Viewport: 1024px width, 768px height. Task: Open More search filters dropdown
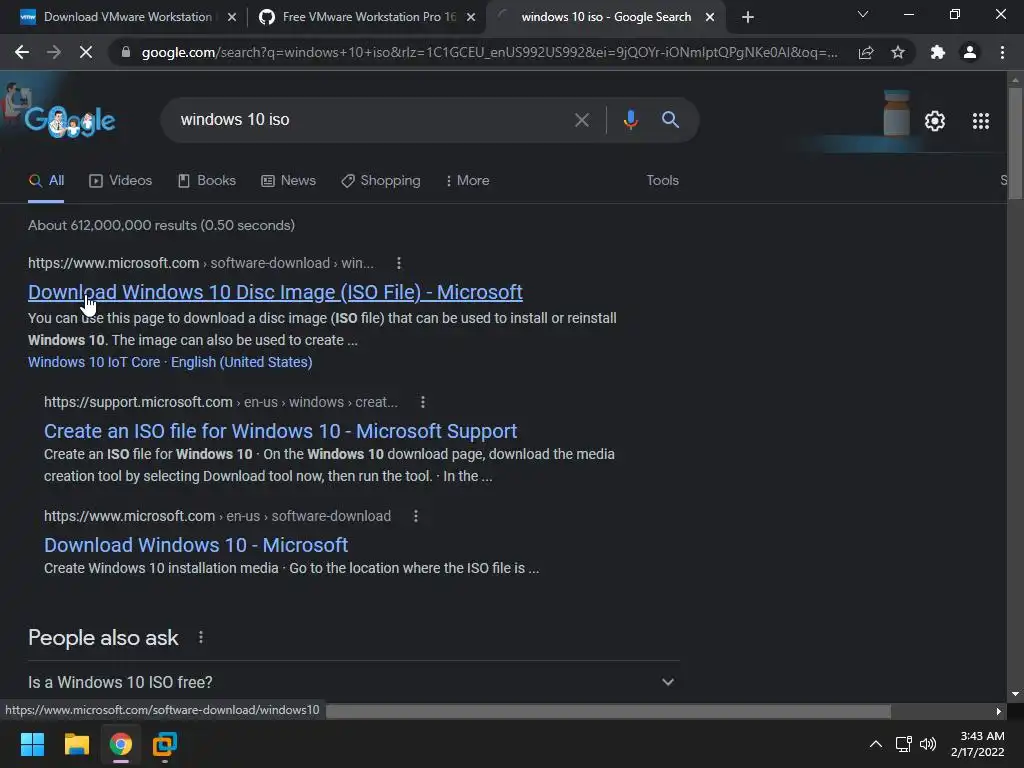[468, 181]
